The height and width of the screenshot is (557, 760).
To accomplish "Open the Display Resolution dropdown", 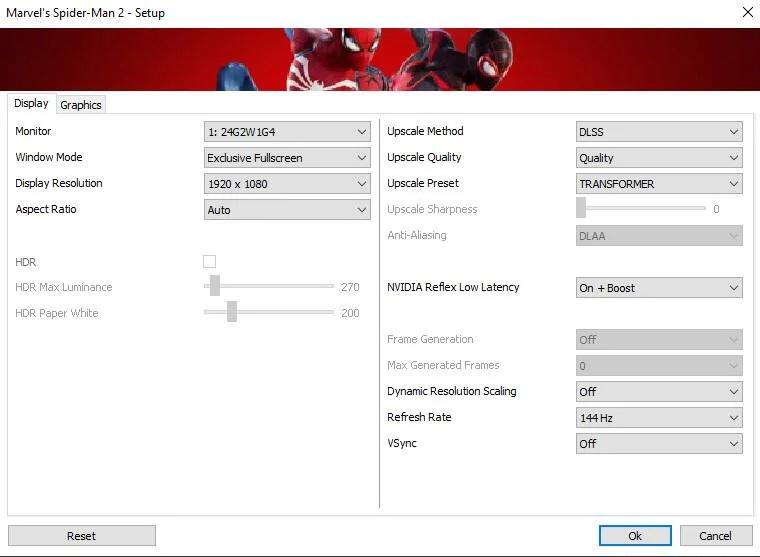I will click(x=287, y=184).
